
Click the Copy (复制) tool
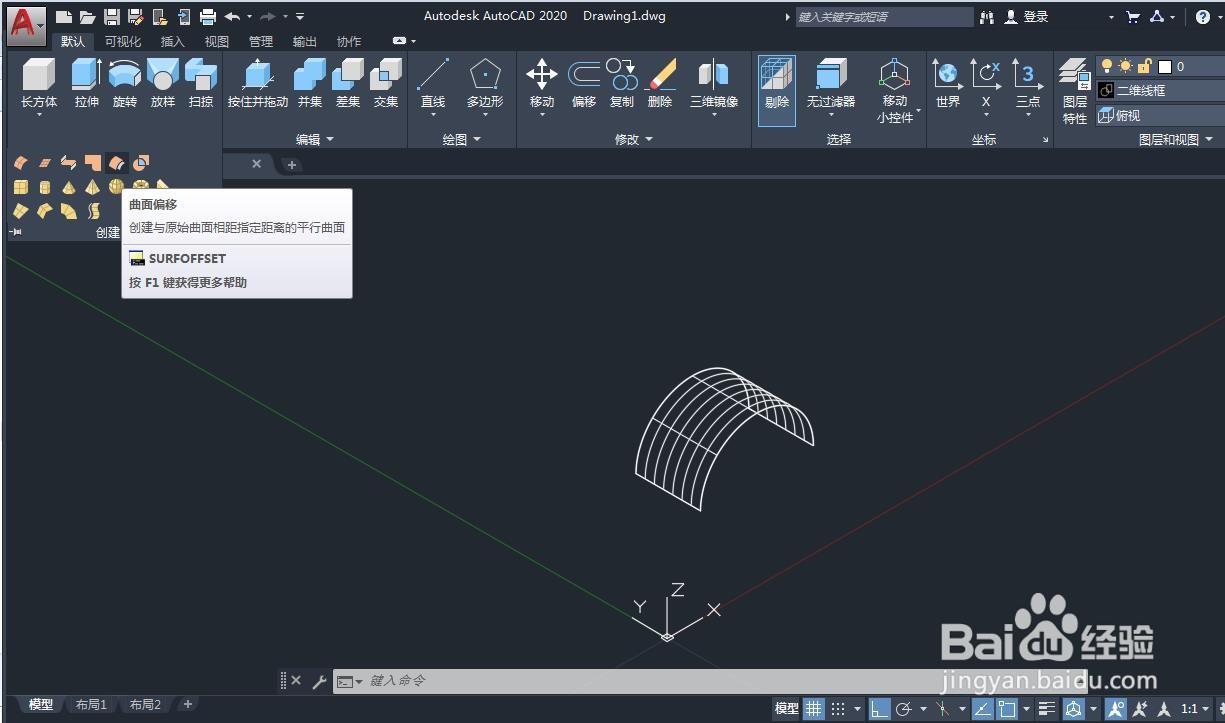tap(622, 82)
